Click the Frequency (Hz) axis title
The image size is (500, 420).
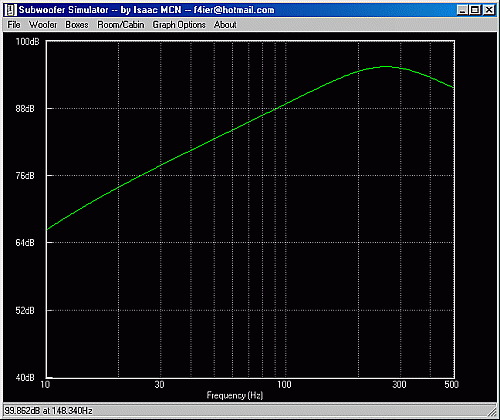coord(235,396)
